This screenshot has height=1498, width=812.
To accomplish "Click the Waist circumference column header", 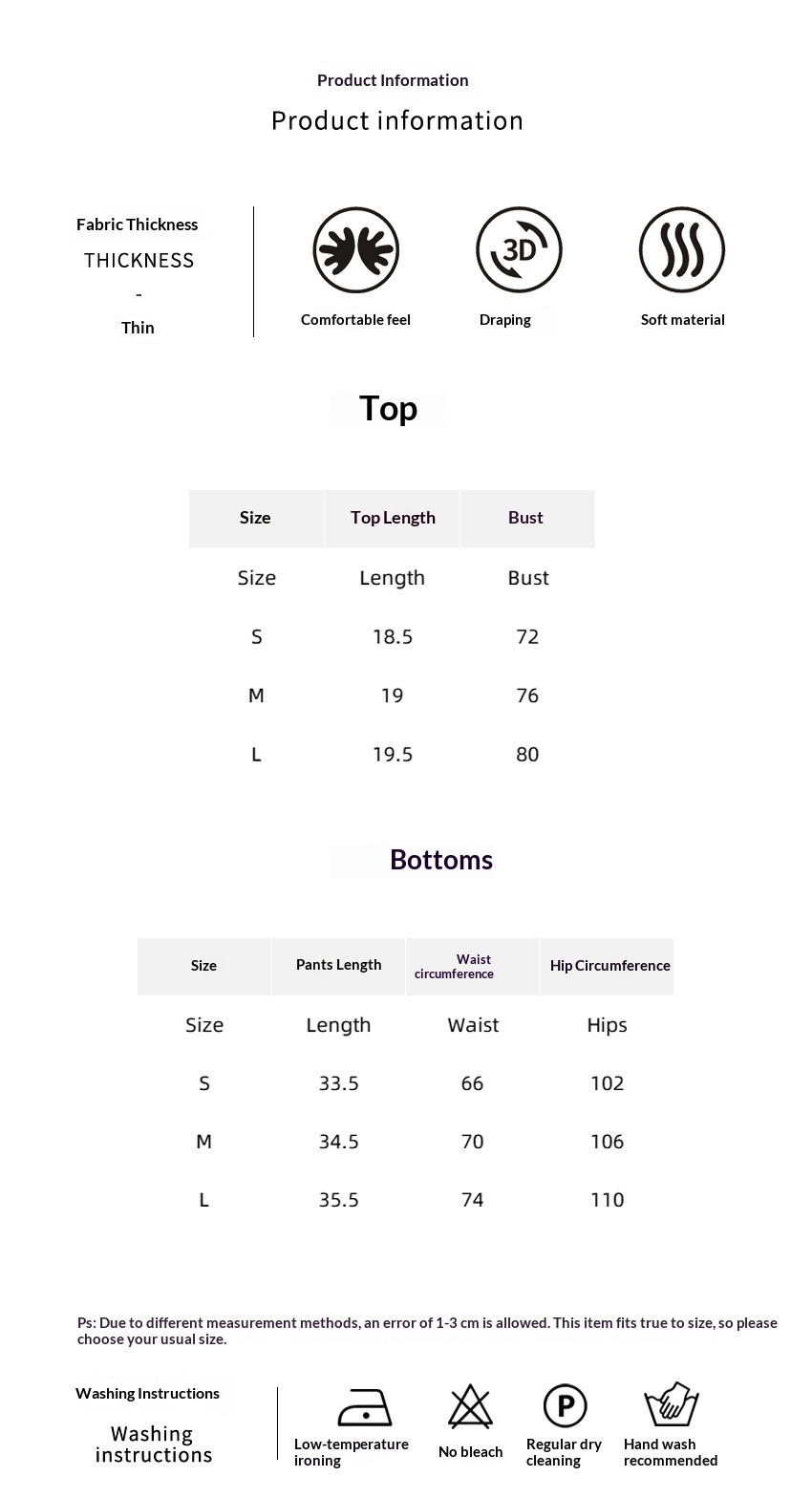I will coord(473,966).
